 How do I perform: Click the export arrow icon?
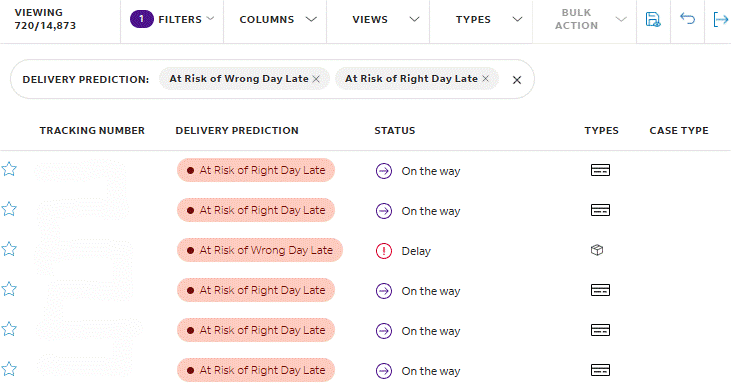tap(721, 20)
